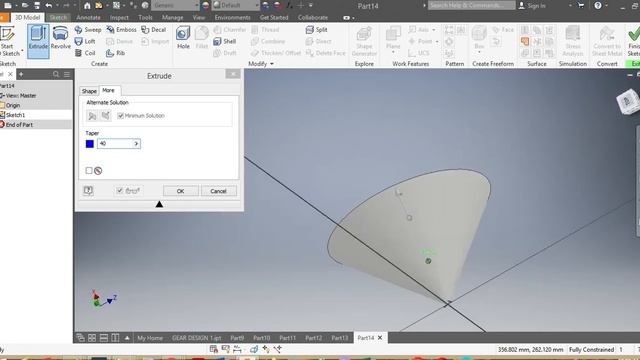This screenshot has width=640, height=360.
Task: Activate the Shell tool
Action: 224,41
